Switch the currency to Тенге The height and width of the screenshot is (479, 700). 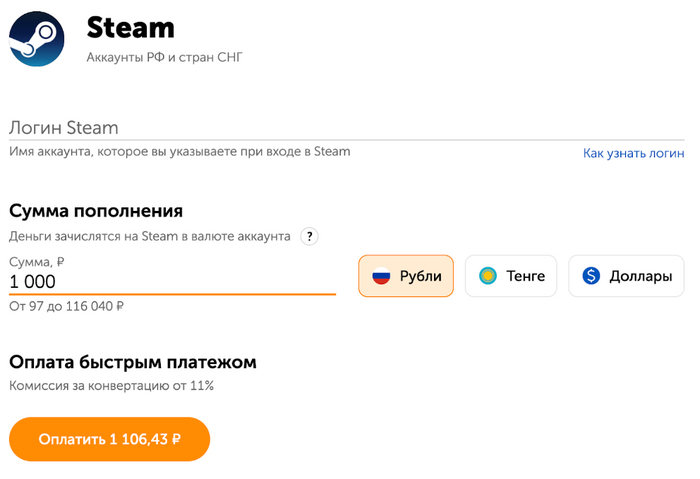pyautogui.click(x=511, y=276)
